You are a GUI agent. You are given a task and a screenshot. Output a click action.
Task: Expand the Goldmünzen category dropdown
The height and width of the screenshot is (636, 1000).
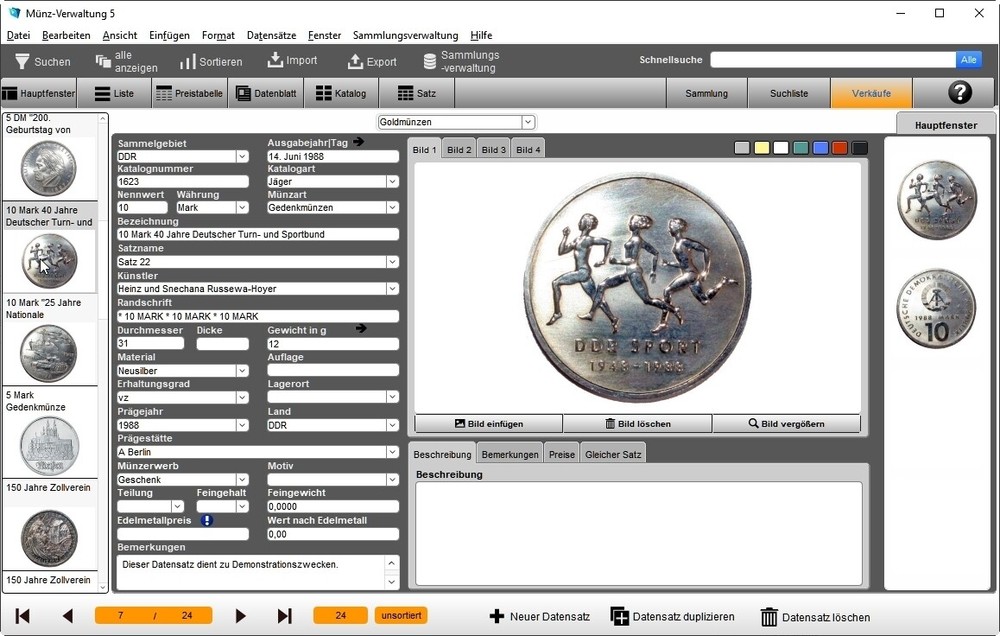tap(528, 120)
